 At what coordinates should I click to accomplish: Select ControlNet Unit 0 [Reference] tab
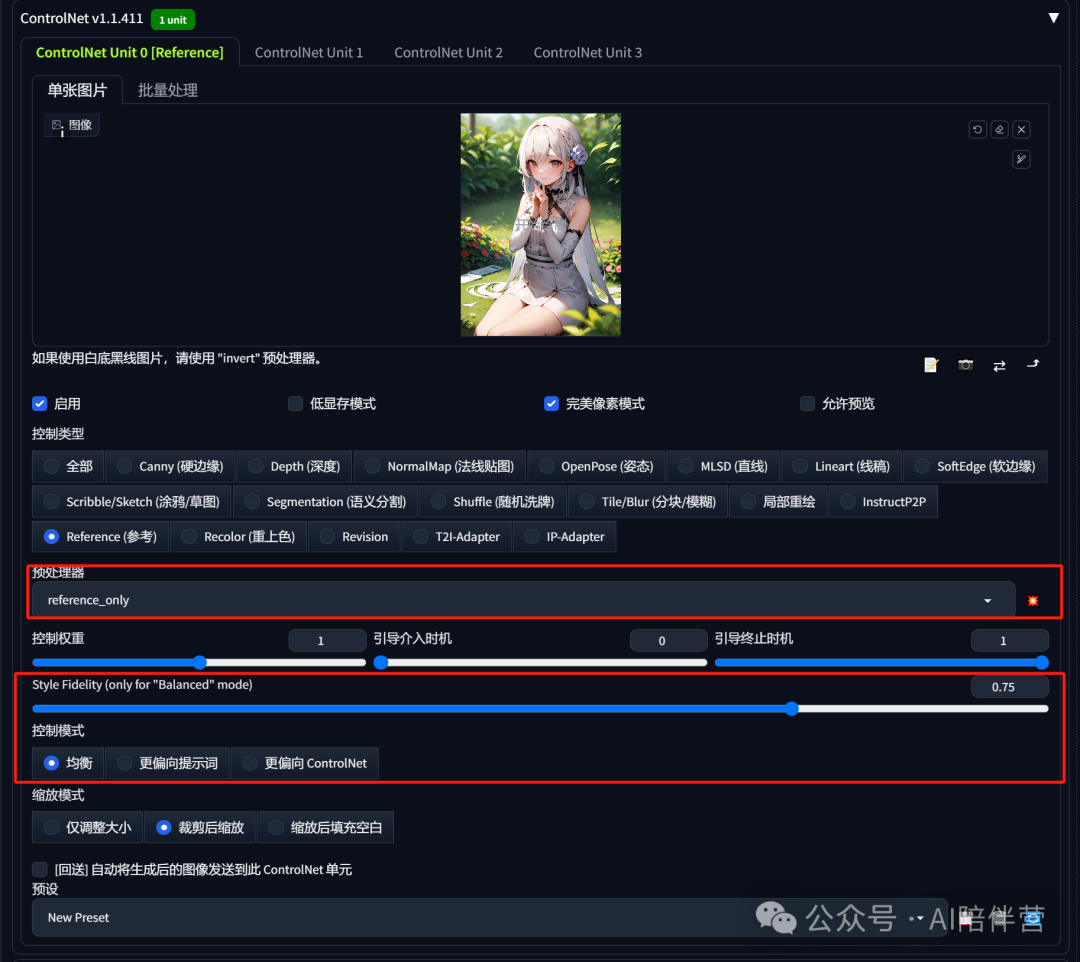click(x=129, y=52)
